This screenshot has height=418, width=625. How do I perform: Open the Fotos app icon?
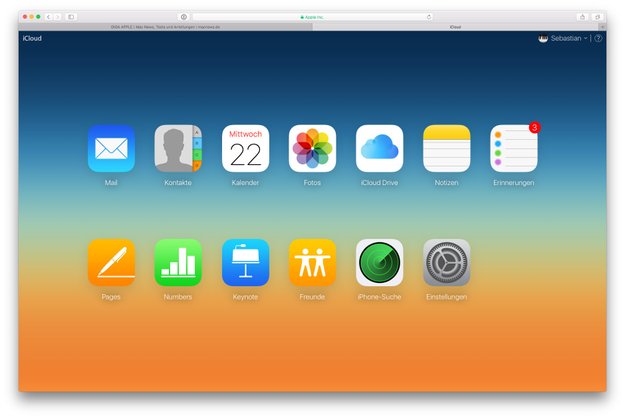pos(312,148)
